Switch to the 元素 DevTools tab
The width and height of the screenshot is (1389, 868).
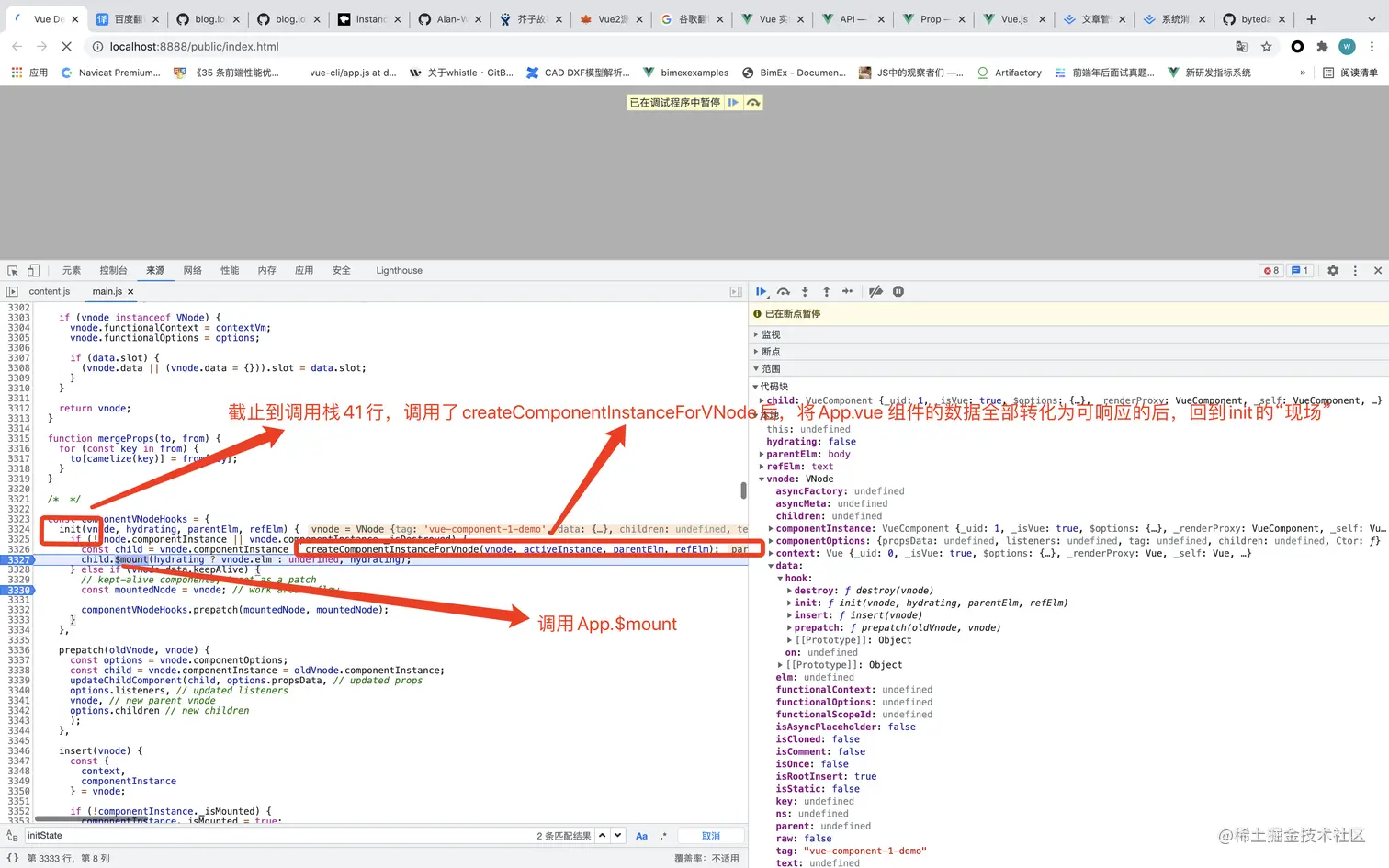[x=72, y=271]
